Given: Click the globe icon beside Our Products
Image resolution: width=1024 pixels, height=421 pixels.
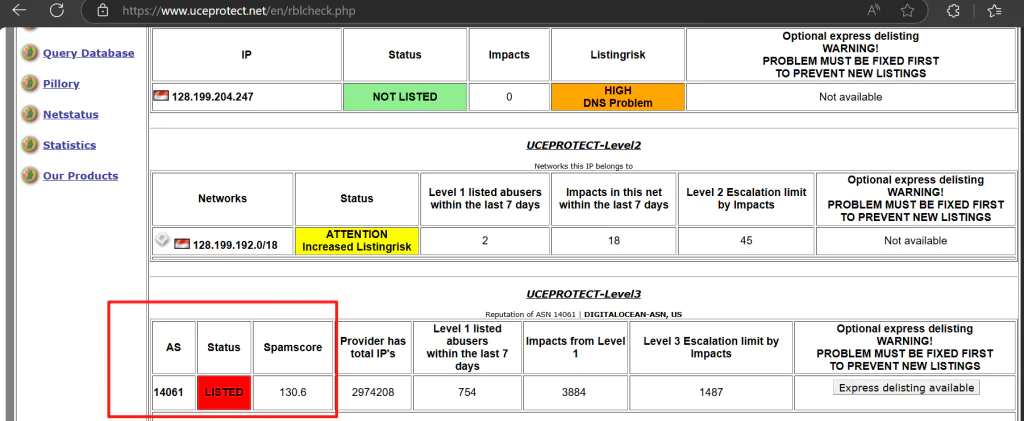Looking at the screenshot, I should pyautogui.click(x=30, y=176).
